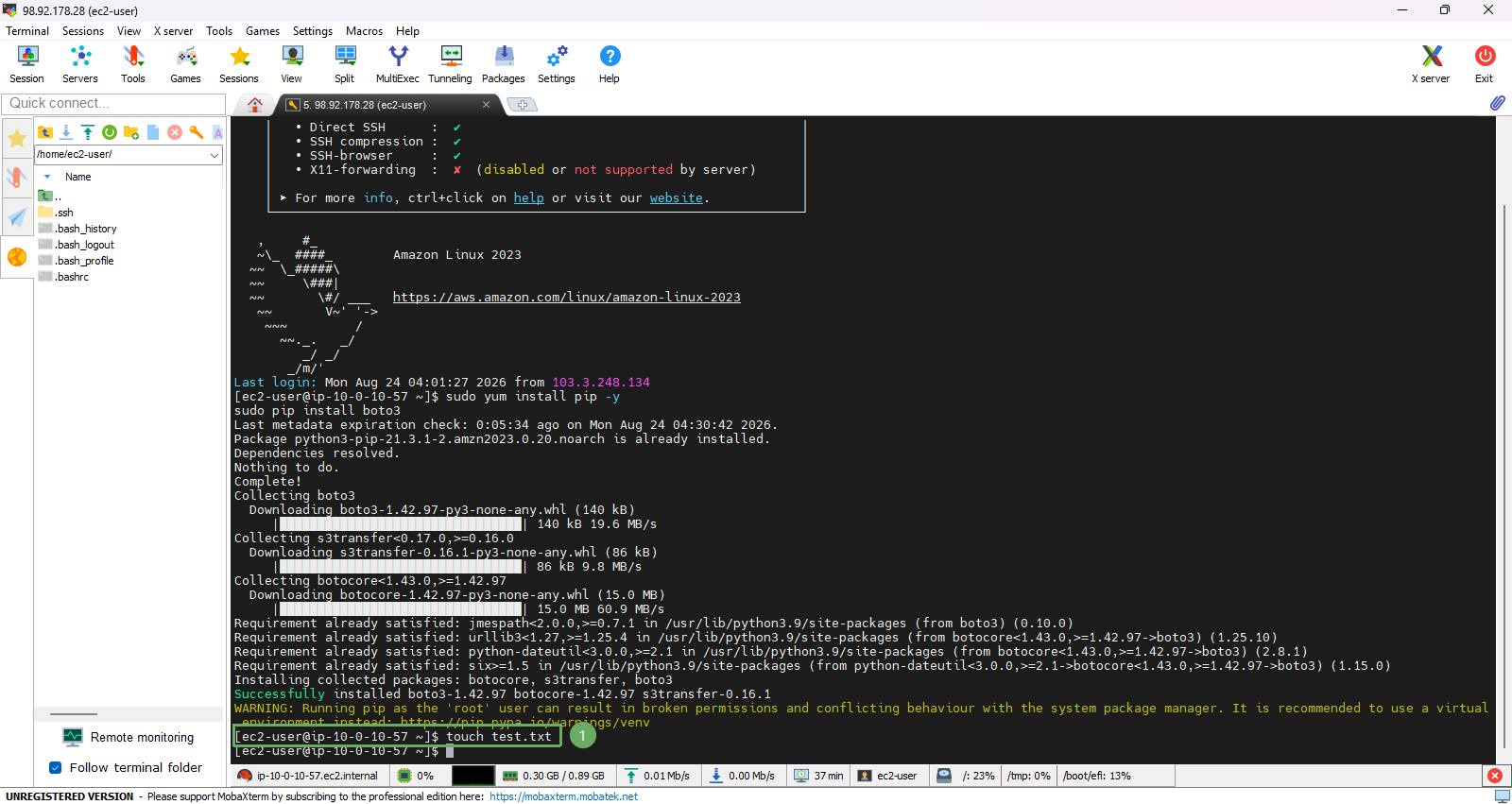Click the red Exit toolbar icon
This screenshot has width=1512, height=804.
click(x=1485, y=64)
